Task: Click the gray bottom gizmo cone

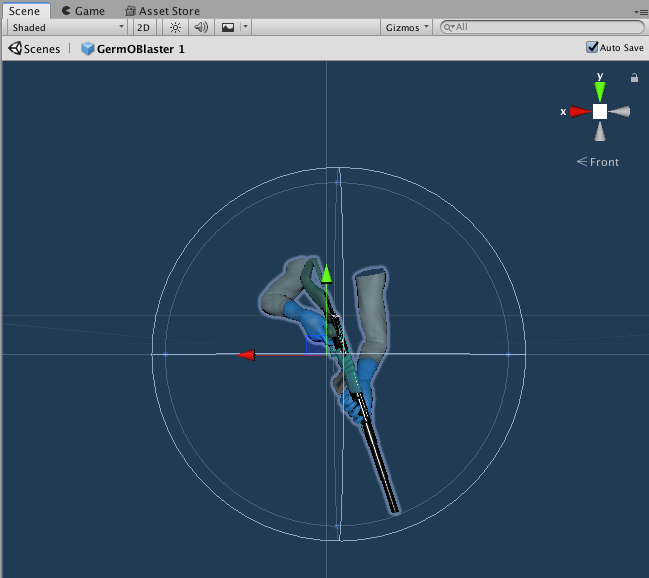Action: point(599,132)
